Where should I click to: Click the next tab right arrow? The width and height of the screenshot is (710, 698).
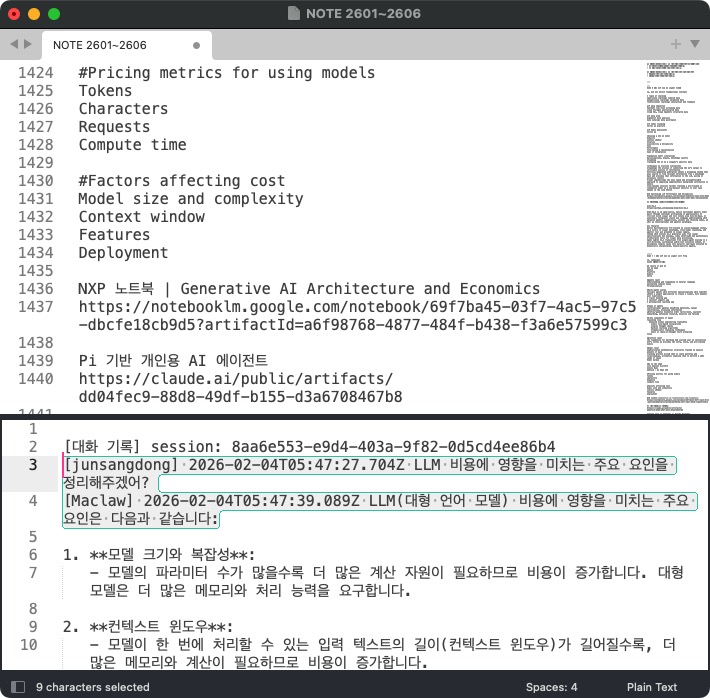coord(27,45)
